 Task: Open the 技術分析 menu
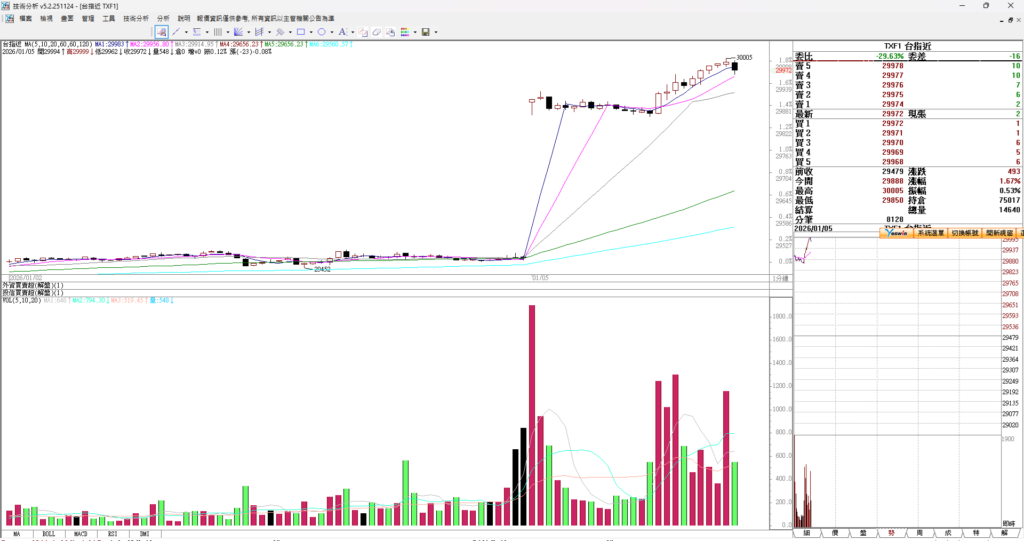click(x=136, y=18)
